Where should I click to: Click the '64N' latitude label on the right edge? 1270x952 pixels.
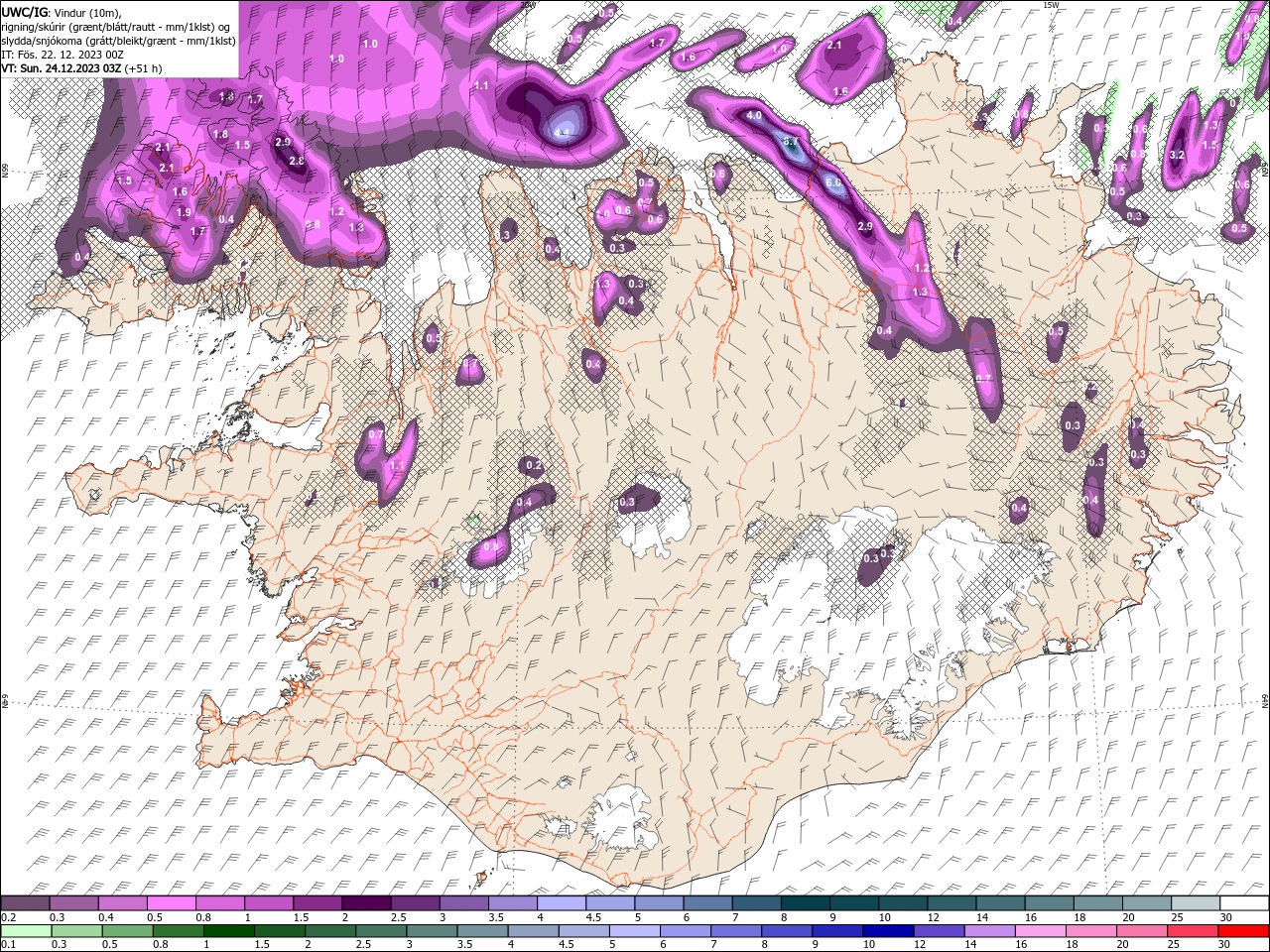(x=1265, y=700)
